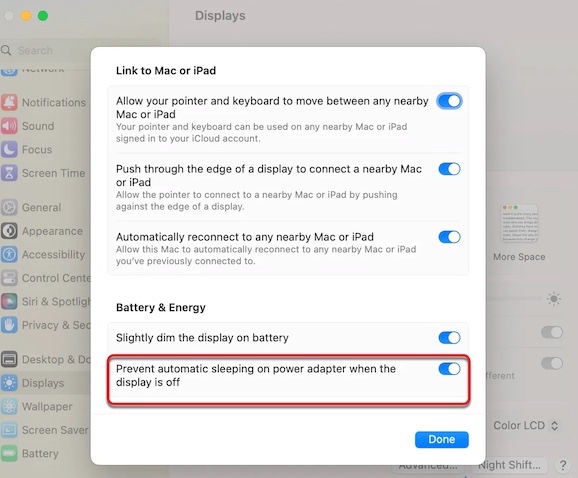Open the Color LCD profile dropdown
Screen dimensions: 578x478
(x=525, y=426)
